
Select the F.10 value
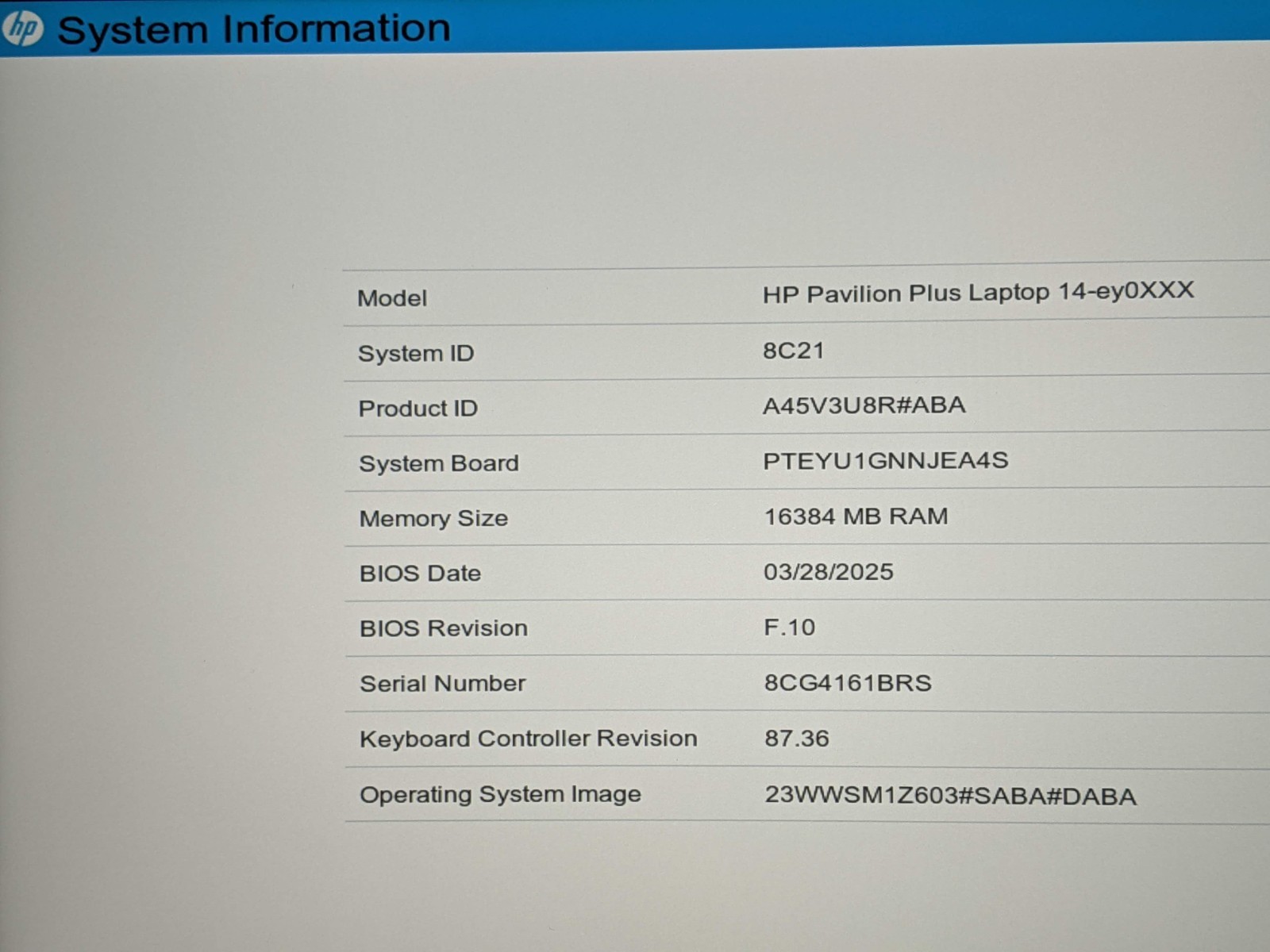tap(790, 628)
